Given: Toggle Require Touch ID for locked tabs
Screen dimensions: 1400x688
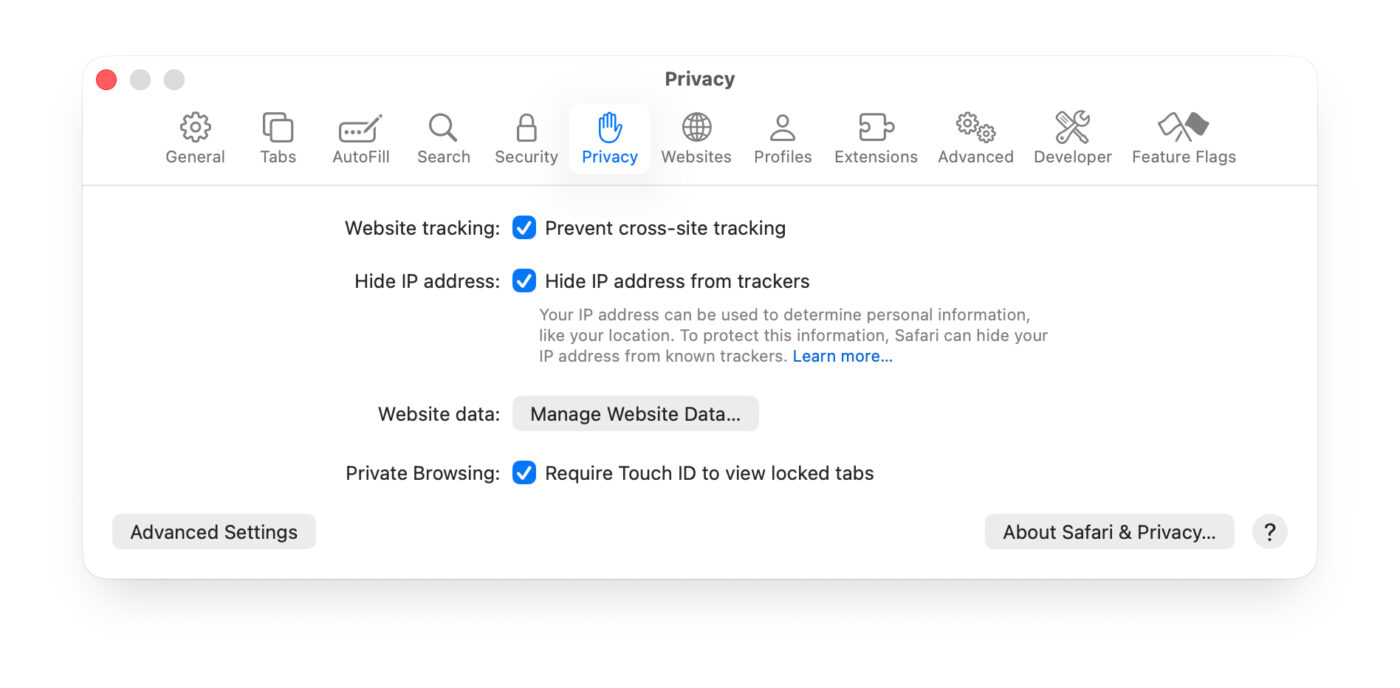Looking at the screenshot, I should (524, 472).
